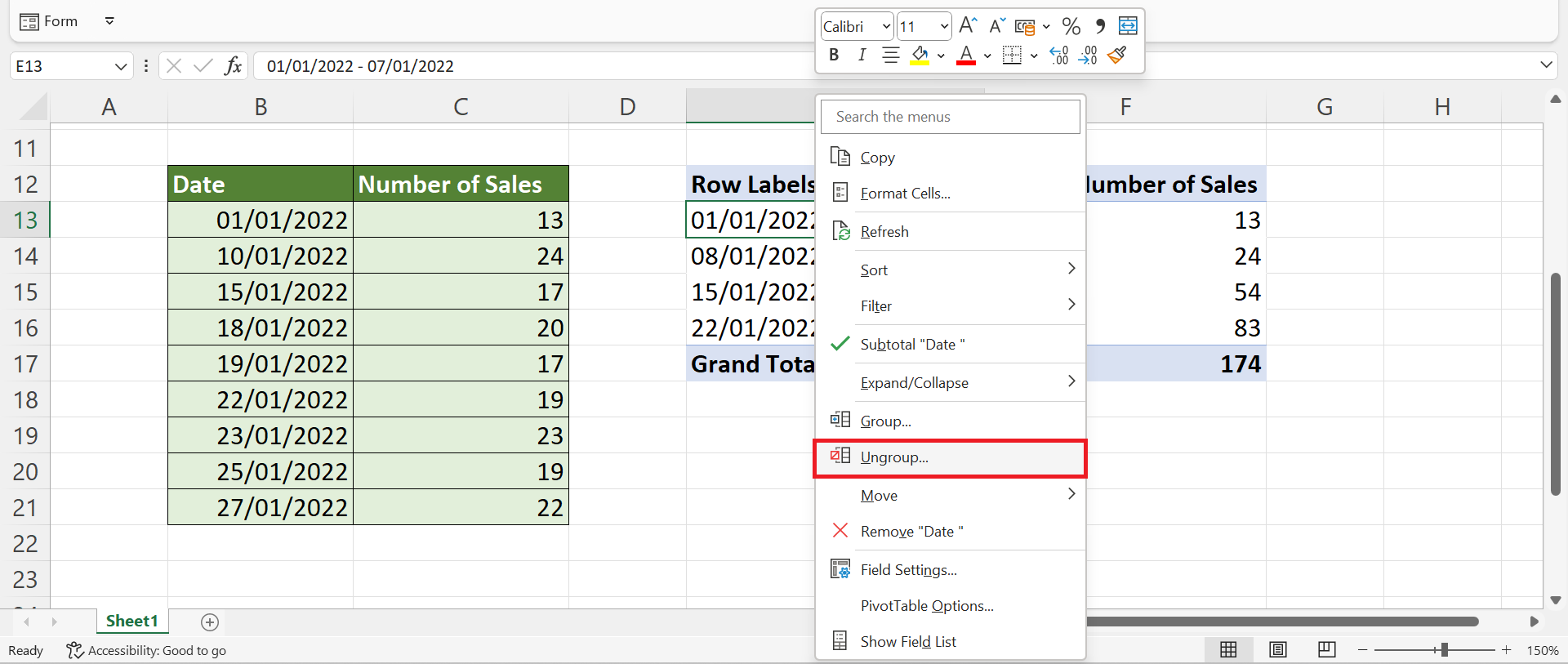Select Ungroup from the context menu
1568x664 pixels.
[x=894, y=457]
